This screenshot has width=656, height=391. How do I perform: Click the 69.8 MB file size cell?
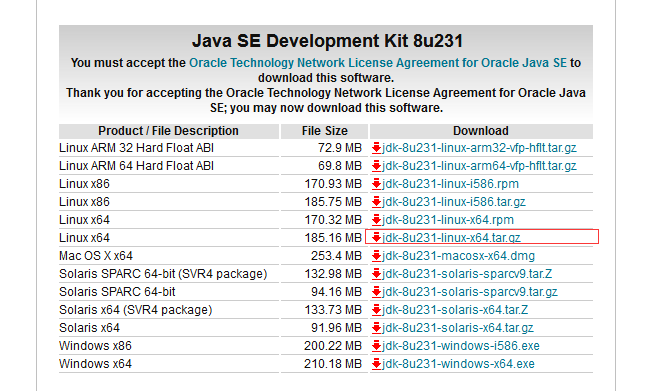340,166
